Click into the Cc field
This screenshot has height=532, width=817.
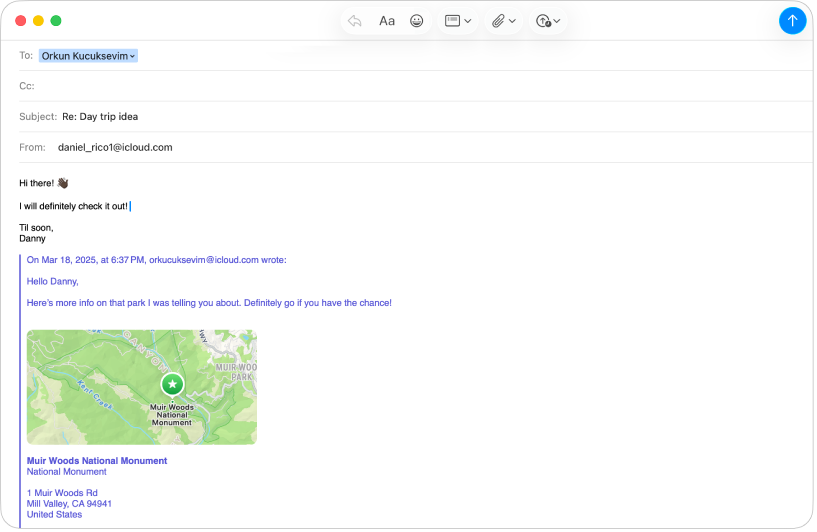click(x=417, y=86)
